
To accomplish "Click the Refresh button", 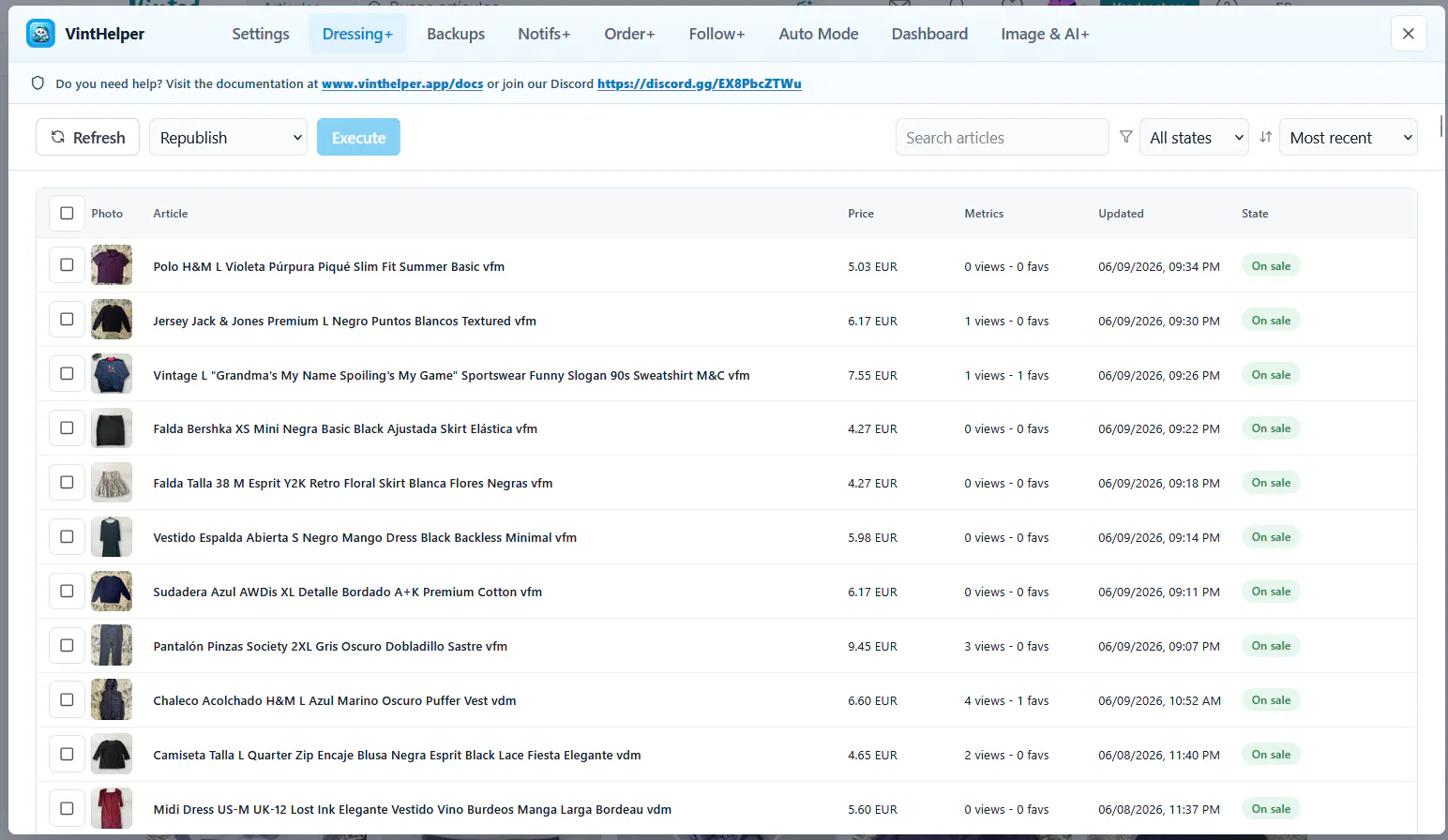I will pyautogui.click(x=87, y=137).
